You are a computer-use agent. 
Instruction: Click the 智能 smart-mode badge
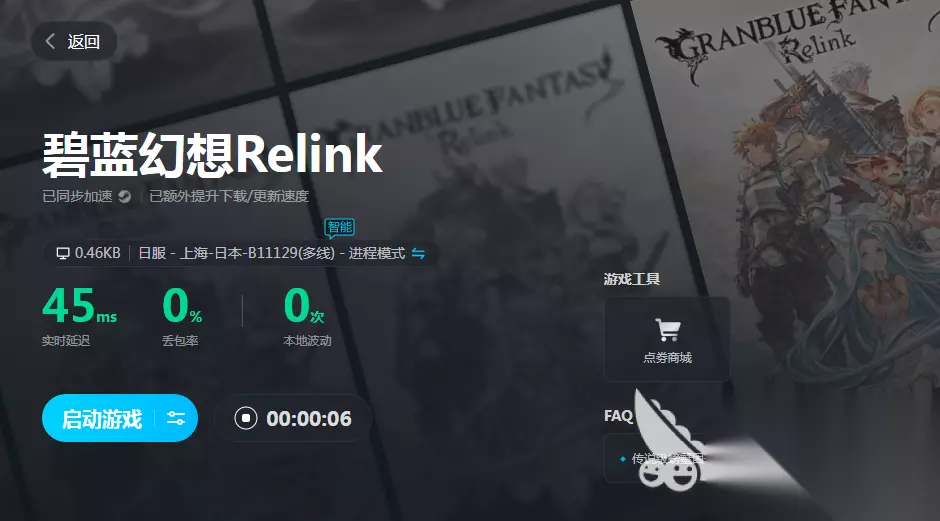click(339, 227)
